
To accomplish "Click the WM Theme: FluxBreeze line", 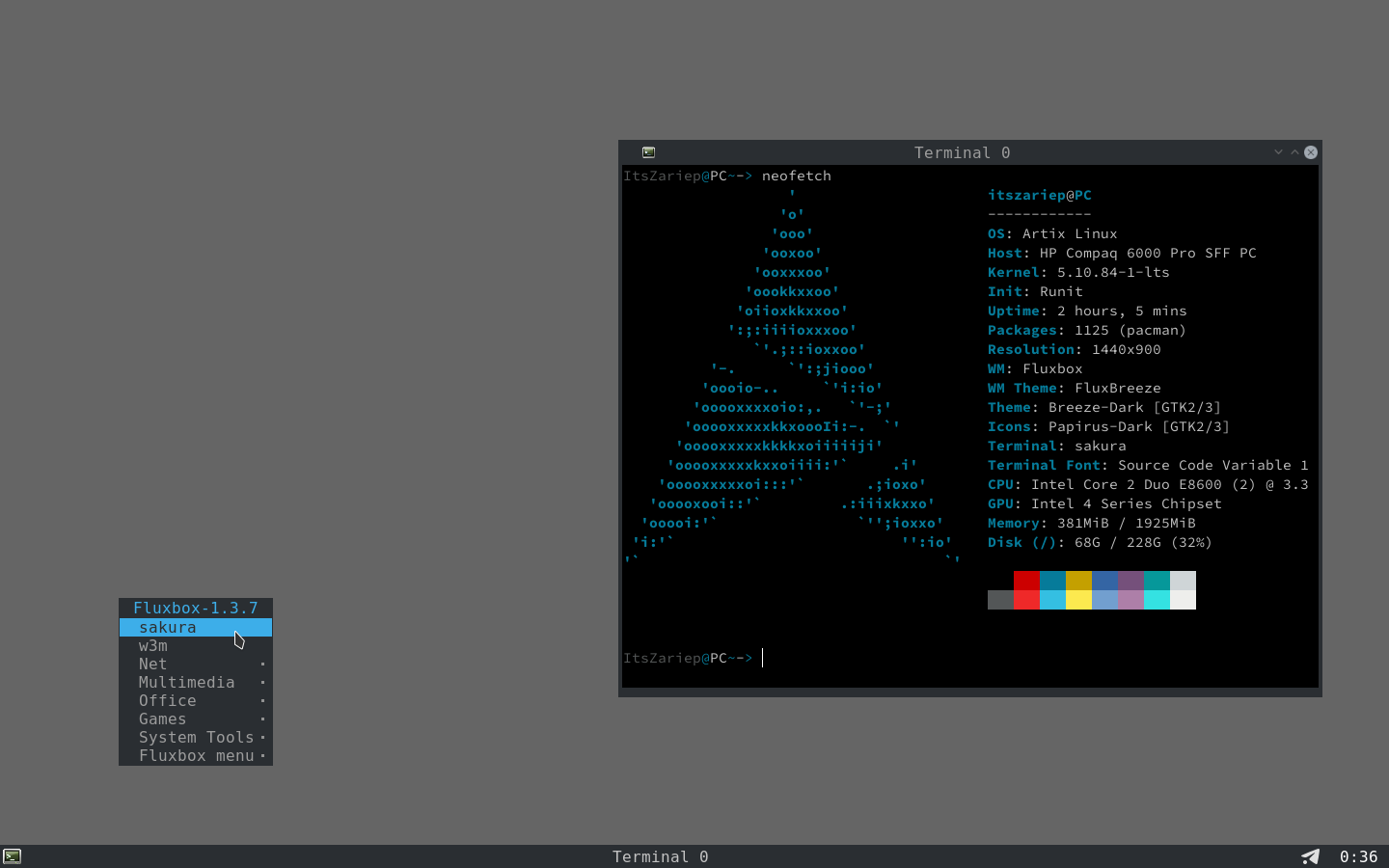I will click(x=1075, y=388).
